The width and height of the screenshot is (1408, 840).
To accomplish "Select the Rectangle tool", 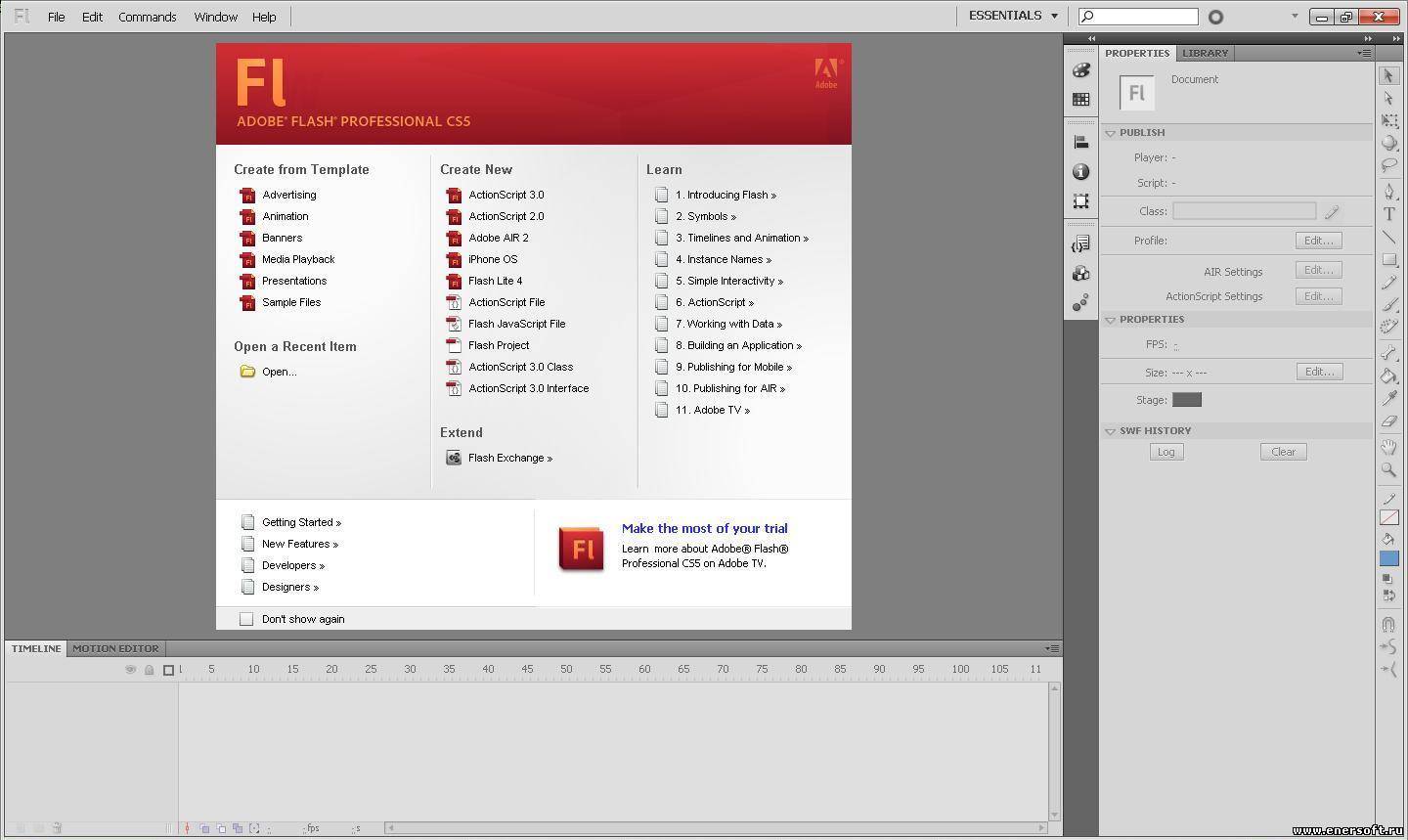I will click(x=1388, y=259).
